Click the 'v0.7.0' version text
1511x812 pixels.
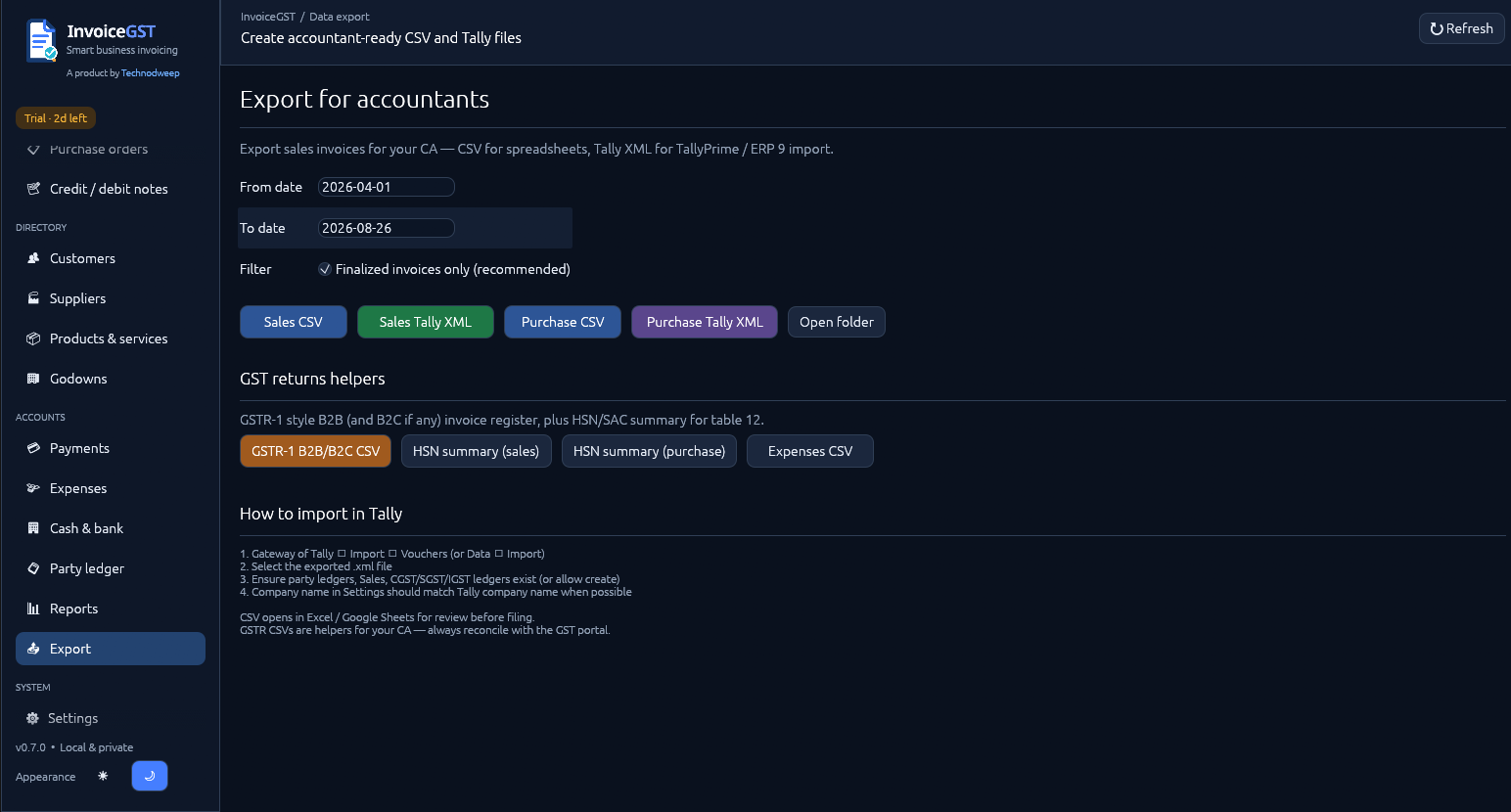pyautogui.click(x=30, y=747)
